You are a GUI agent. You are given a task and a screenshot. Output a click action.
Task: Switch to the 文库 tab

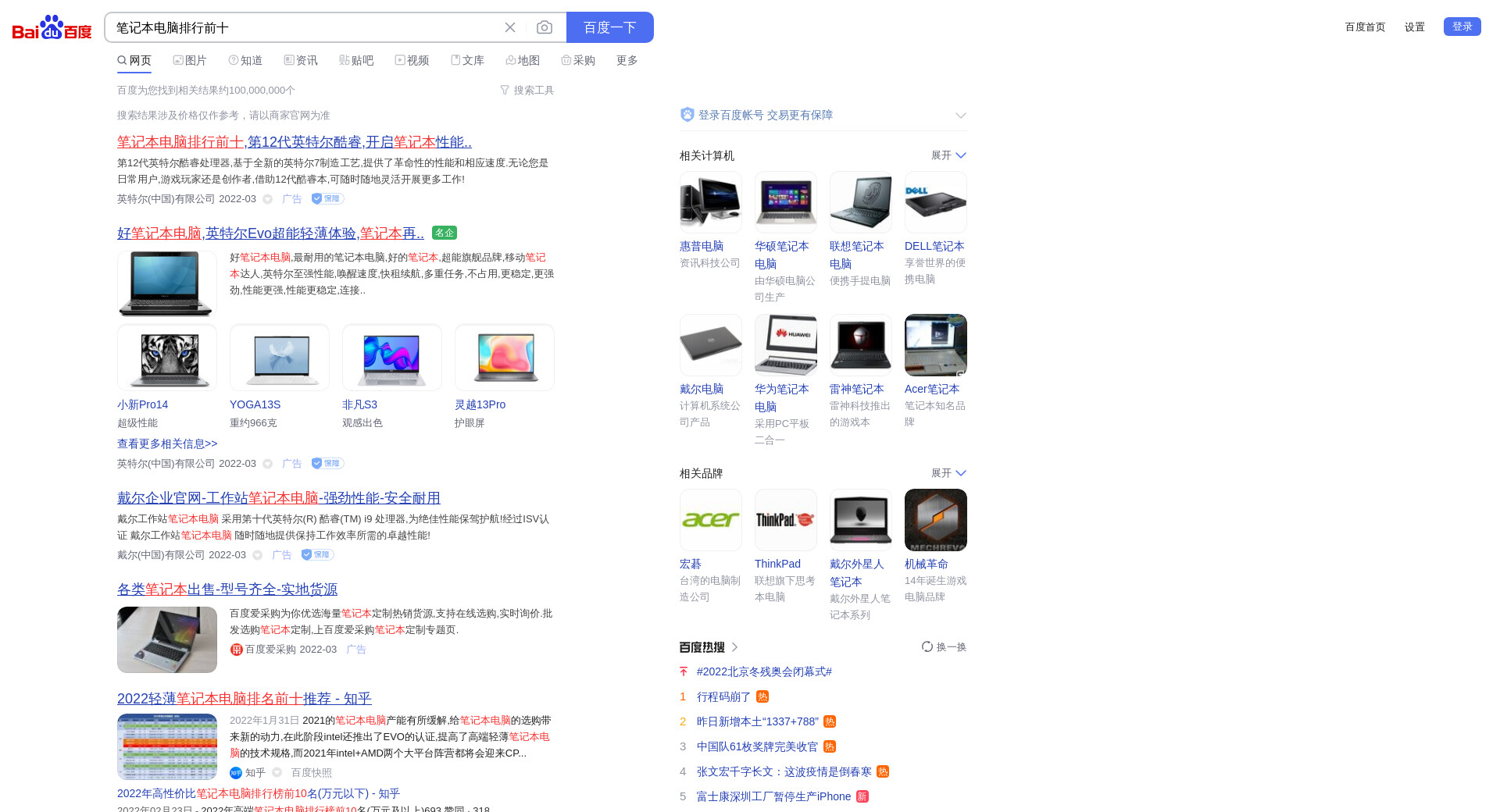point(468,60)
